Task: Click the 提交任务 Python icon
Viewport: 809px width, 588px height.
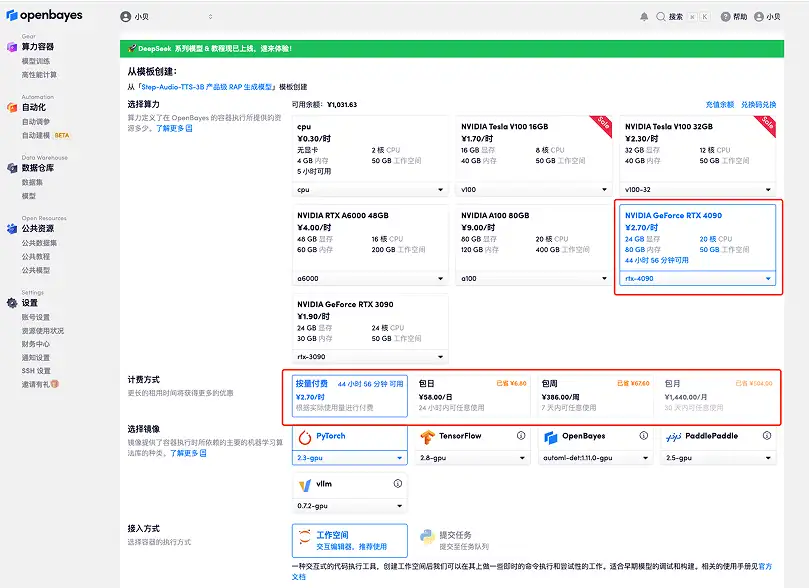Action: (x=428, y=537)
